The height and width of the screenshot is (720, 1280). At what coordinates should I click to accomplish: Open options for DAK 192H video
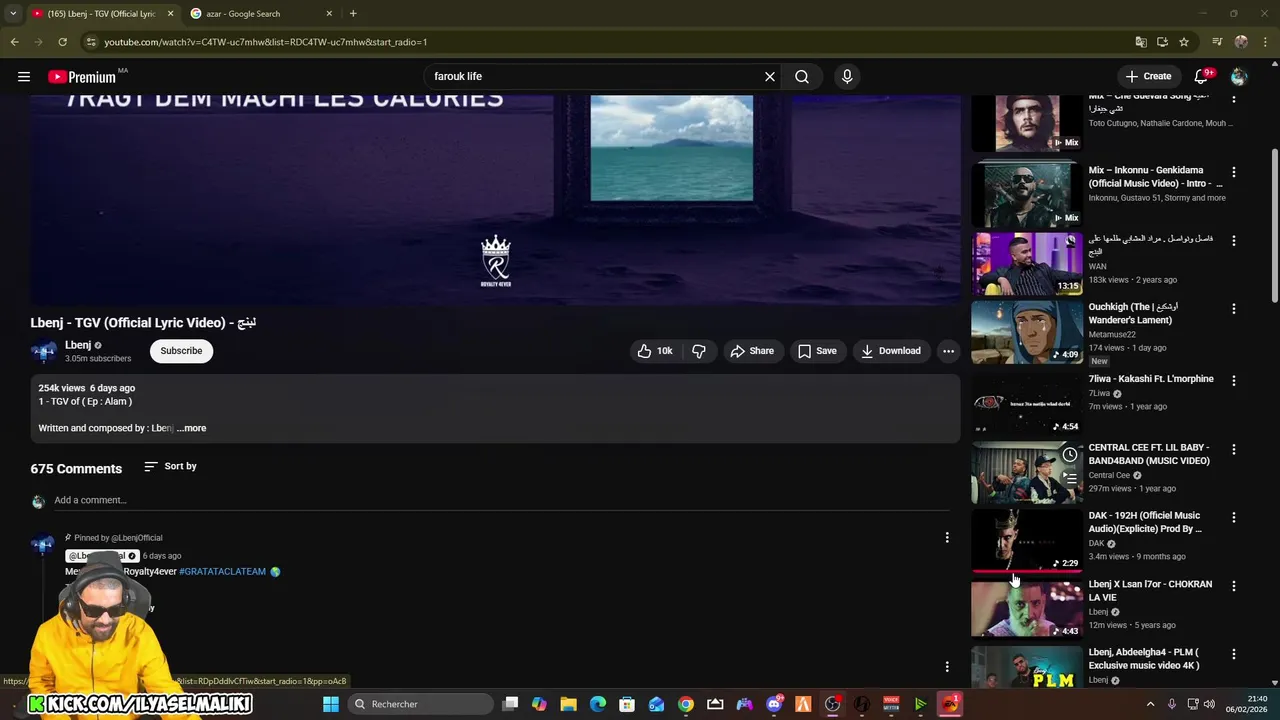point(1233,518)
